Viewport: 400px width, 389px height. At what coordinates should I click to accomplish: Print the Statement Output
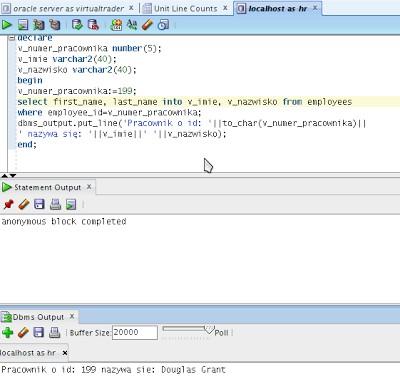[55, 204]
